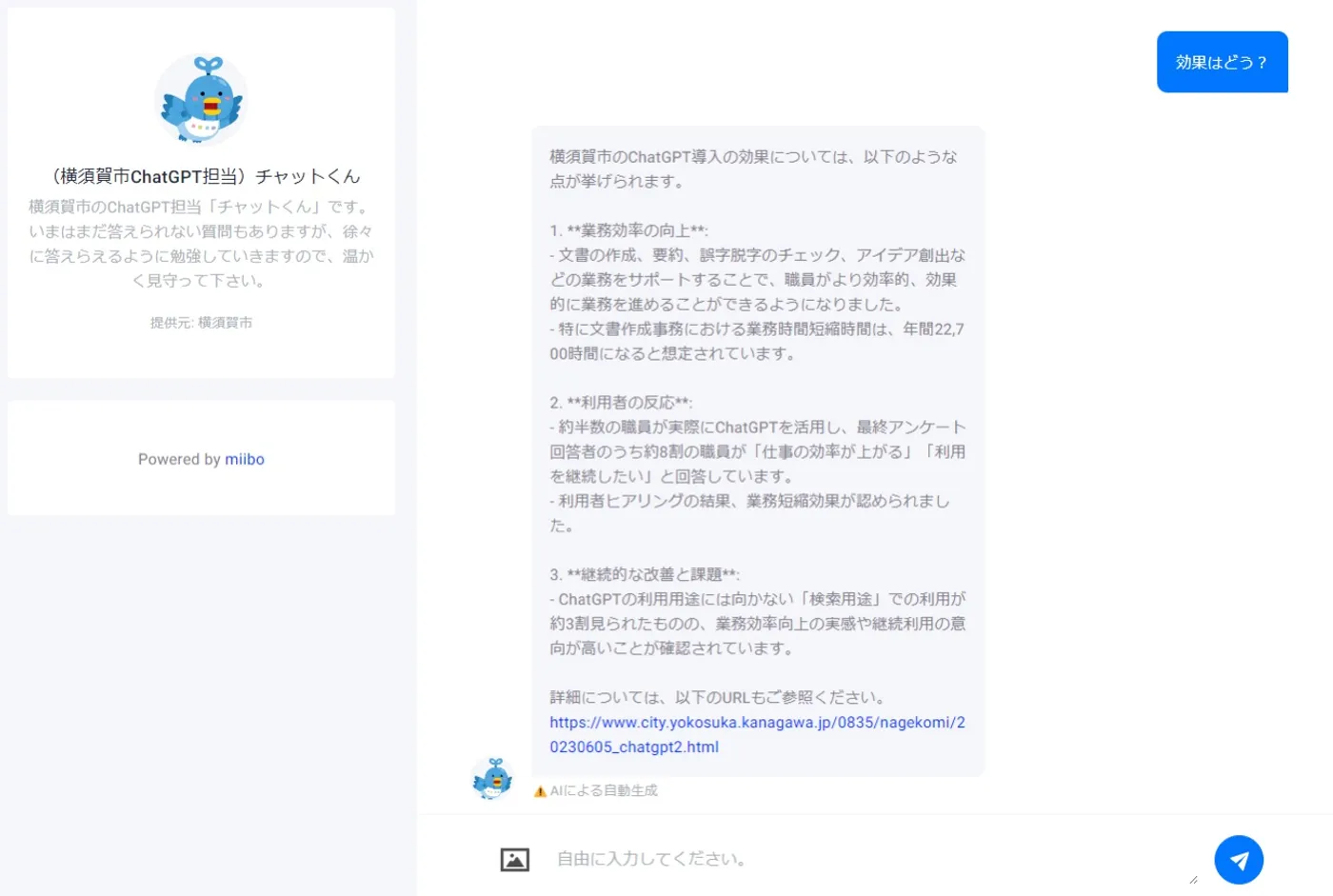Screen dimensions: 1333x896
Task: Click the bot description starting 横須賀市のChatGPT担当「チャットくん」
Action: pos(201,244)
